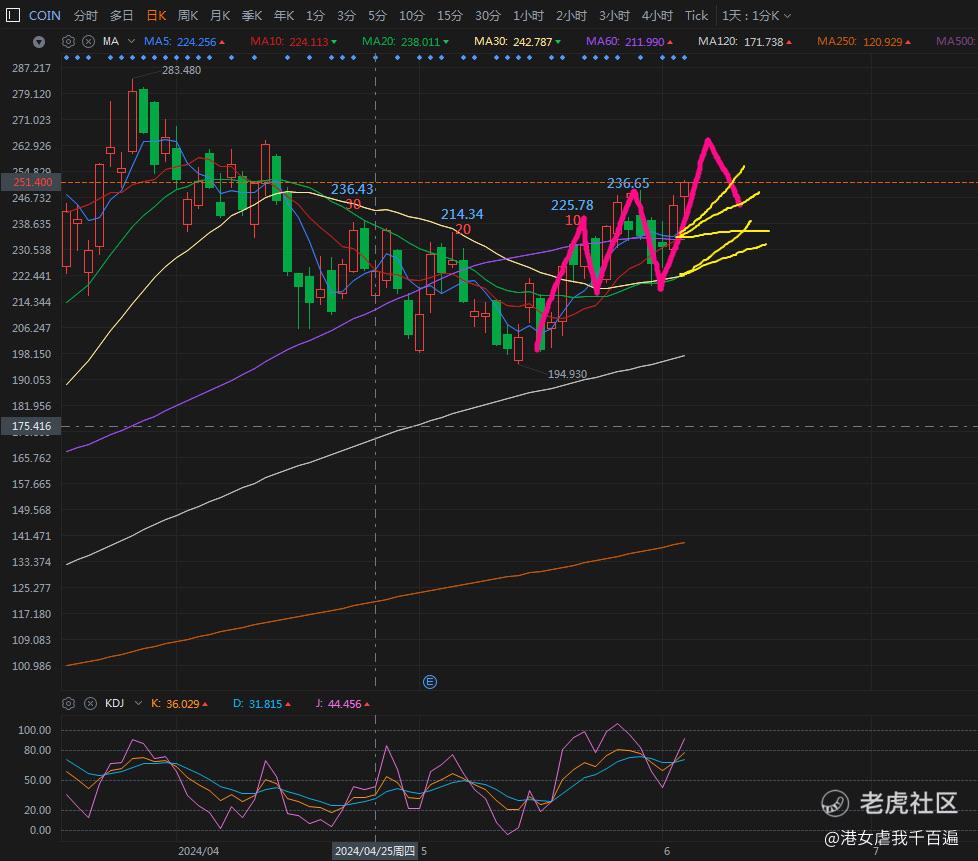Close the KDJ indicator with its X icon

pos(90,704)
